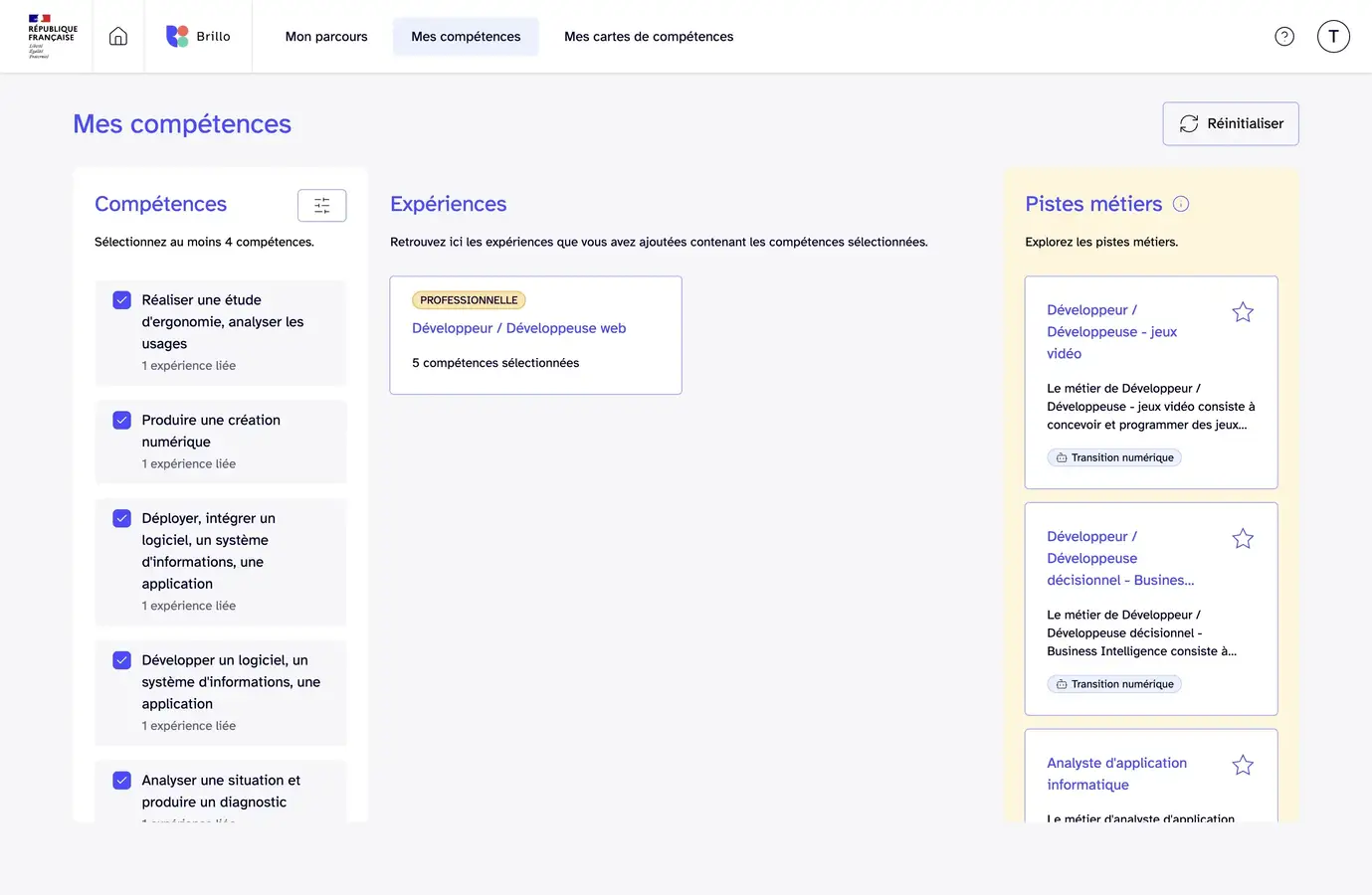Click the République Française logo
1372x895 pixels.
pos(52,36)
